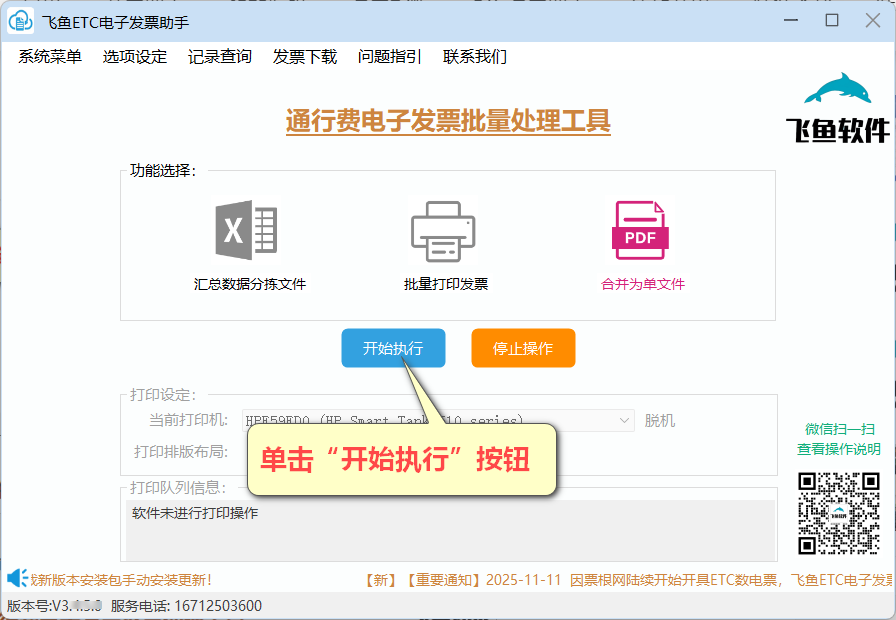This screenshot has height=620, width=896.
Task: Click the speaker icon in status bar
Action: tap(15, 578)
